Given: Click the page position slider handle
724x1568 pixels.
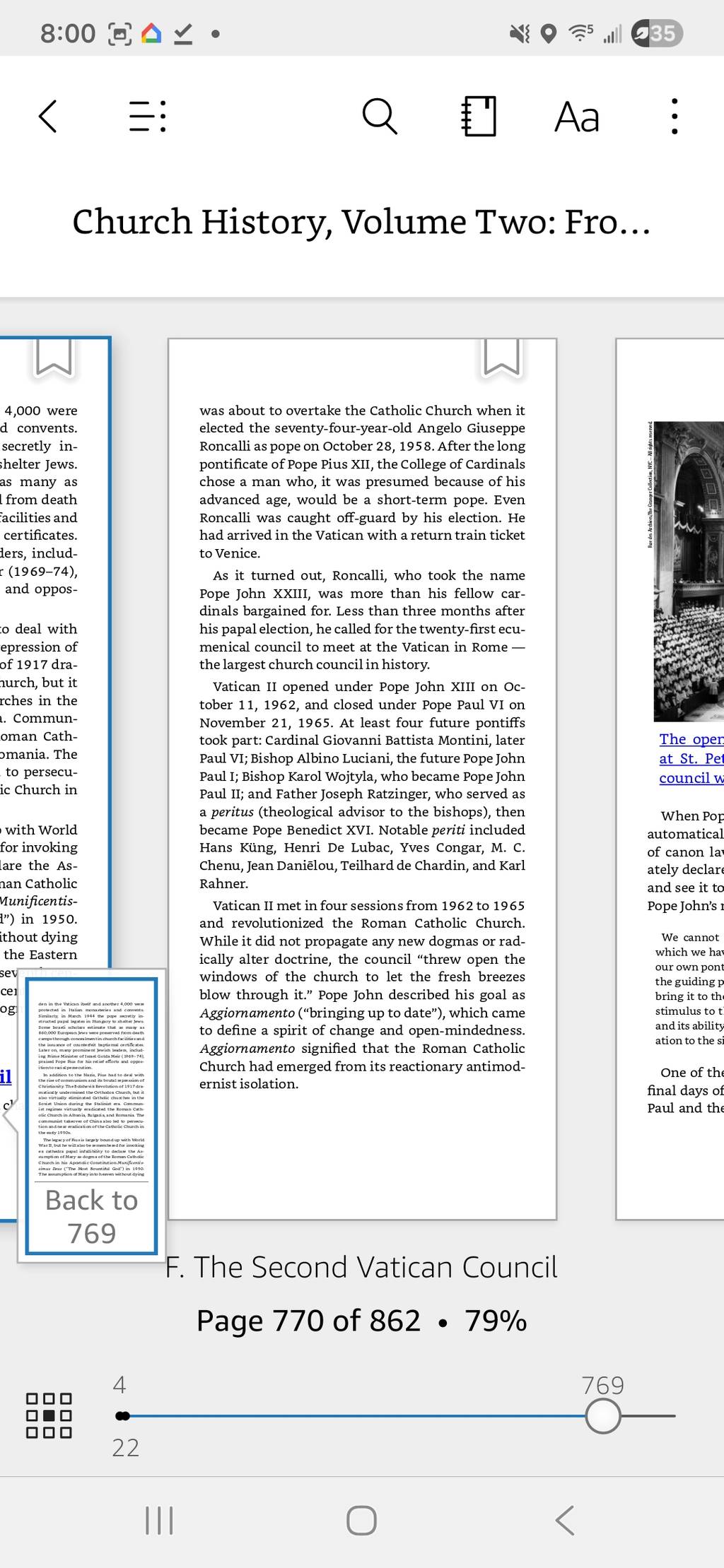Looking at the screenshot, I should point(603,1415).
